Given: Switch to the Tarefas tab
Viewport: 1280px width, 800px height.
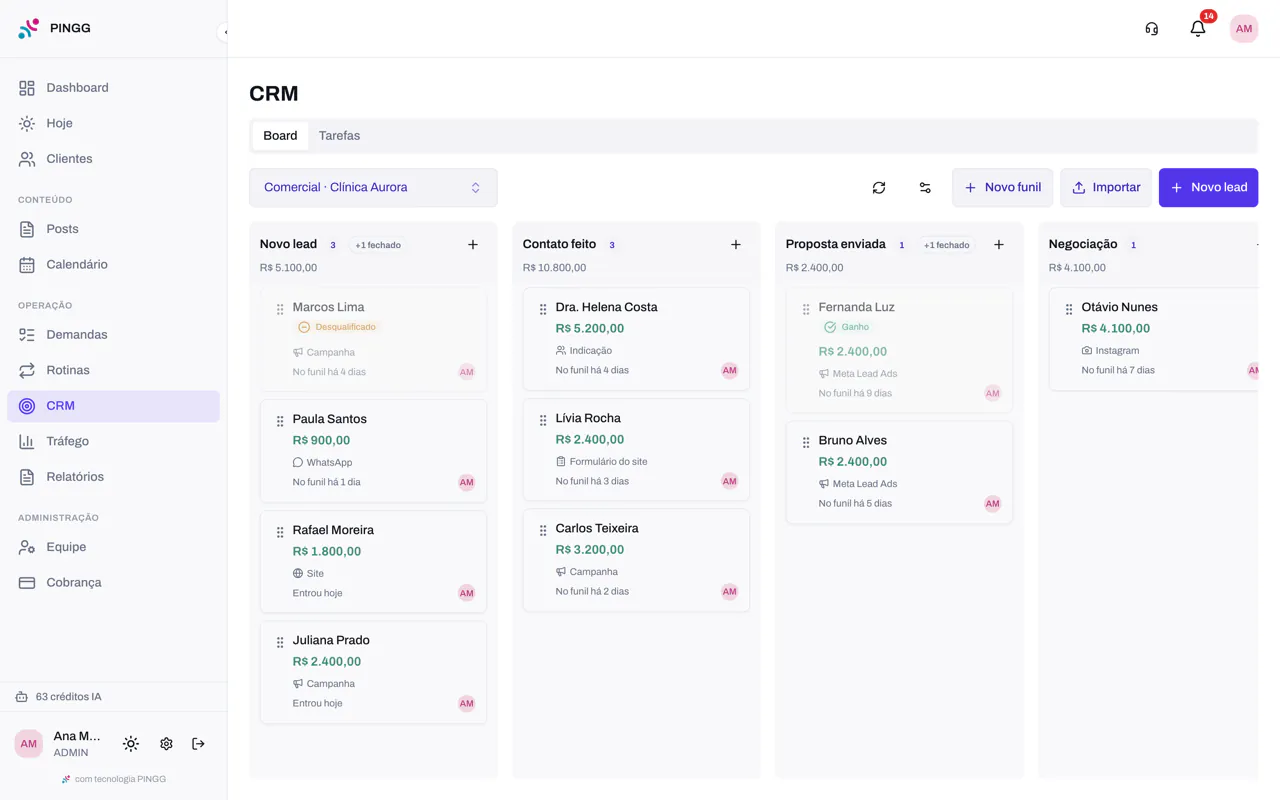Looking at the screenshot, I should tap(339, 136).
